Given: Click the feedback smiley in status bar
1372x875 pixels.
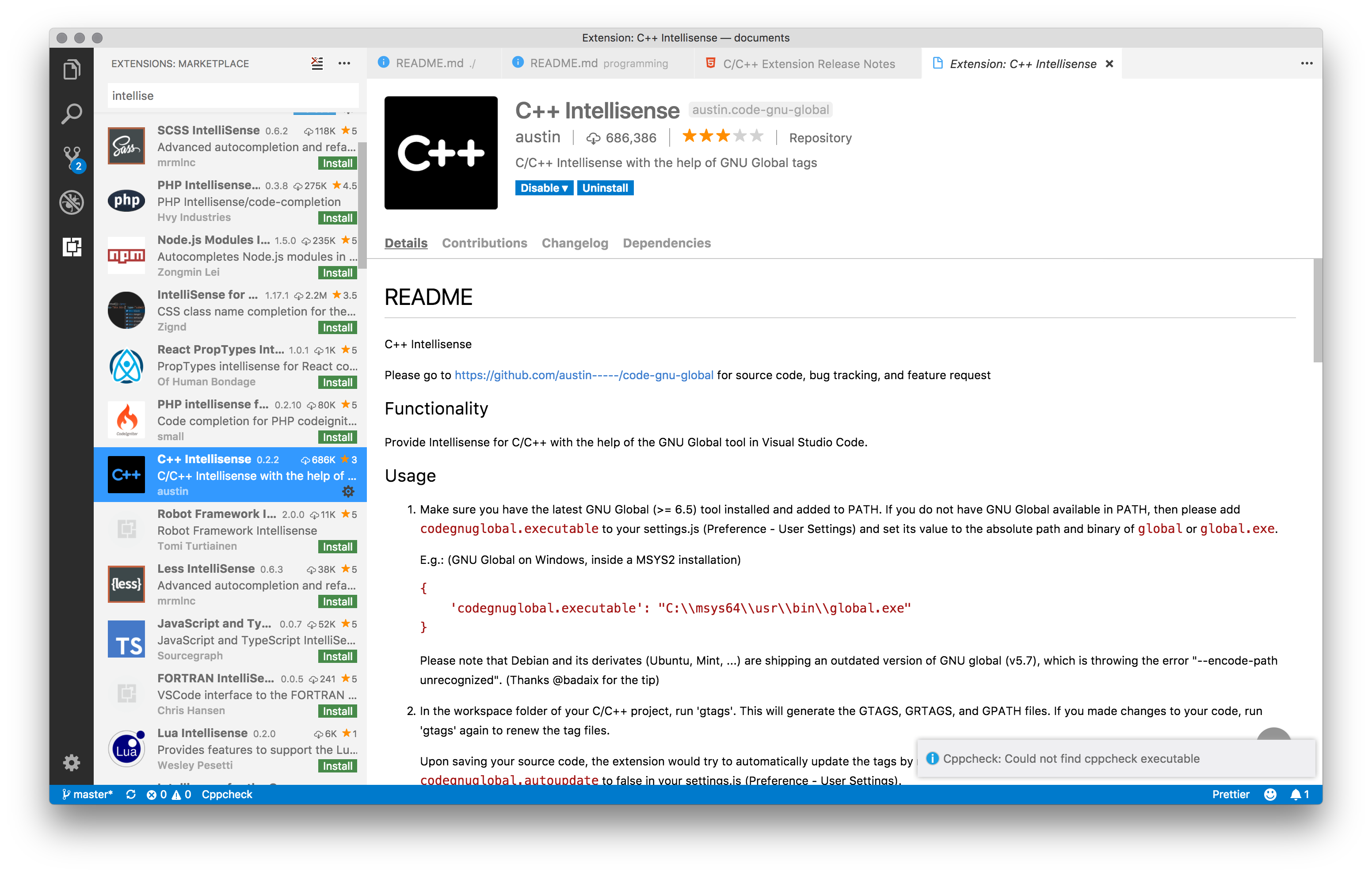Looking at the screenshot, I should pyautogui.click(x=1270, y=794).
